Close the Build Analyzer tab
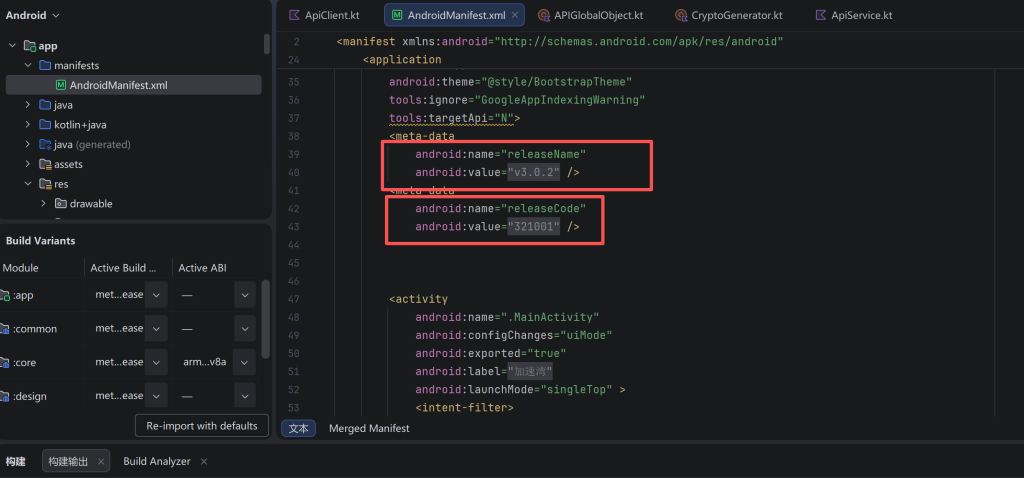Viewport: 1024px width, 478px height. pyautogui.click(x=204, y=462)
